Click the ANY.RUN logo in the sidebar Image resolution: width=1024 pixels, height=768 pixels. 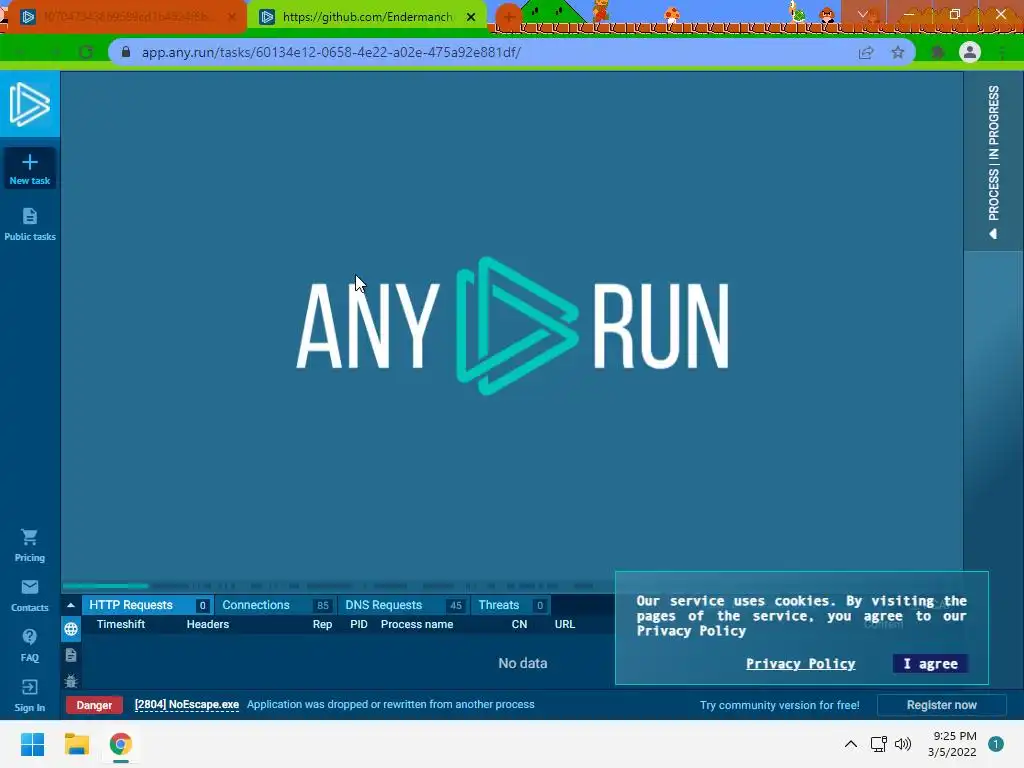coord(30,104)
